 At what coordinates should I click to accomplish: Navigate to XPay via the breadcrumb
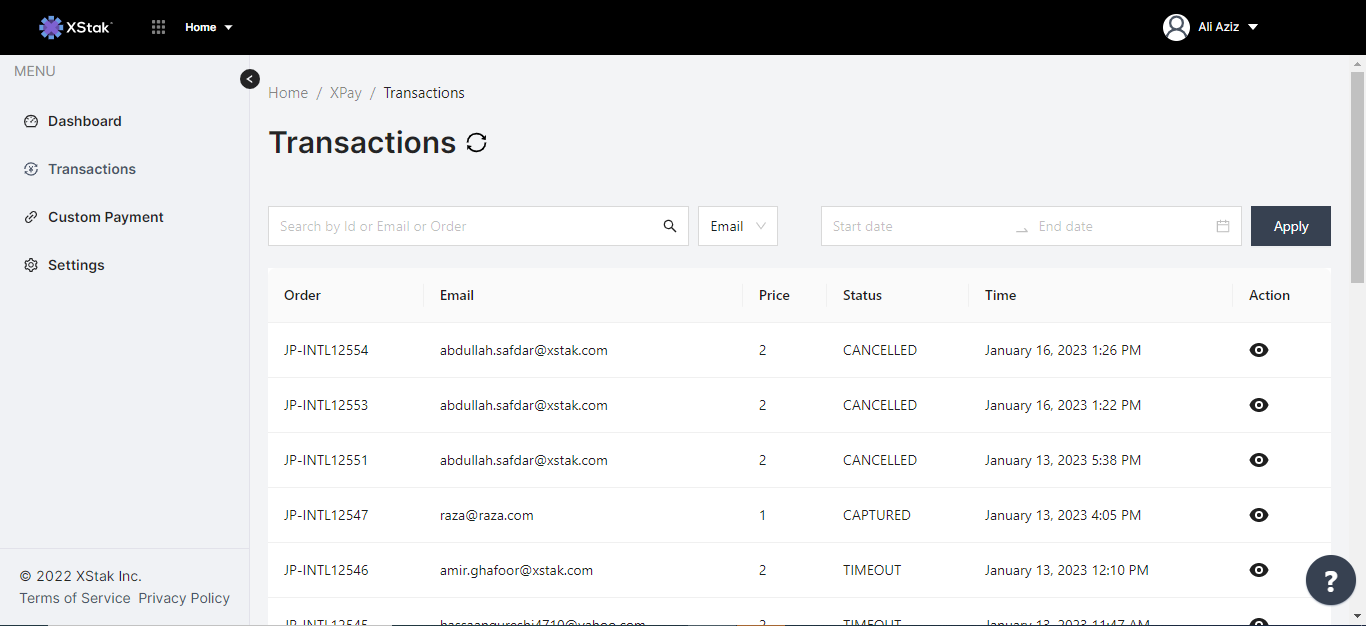(x=345, y=92)
